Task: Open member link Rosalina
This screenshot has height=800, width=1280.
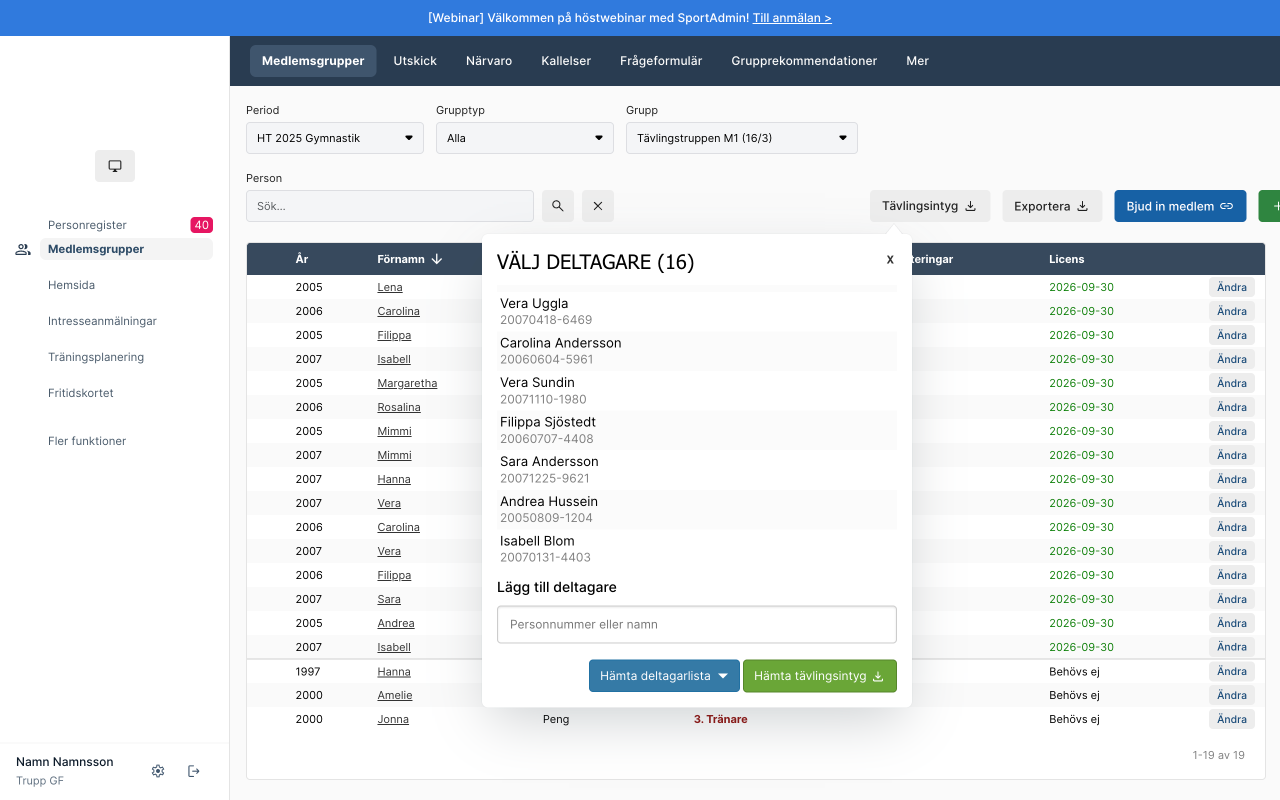Action: (x=399, y=407)
